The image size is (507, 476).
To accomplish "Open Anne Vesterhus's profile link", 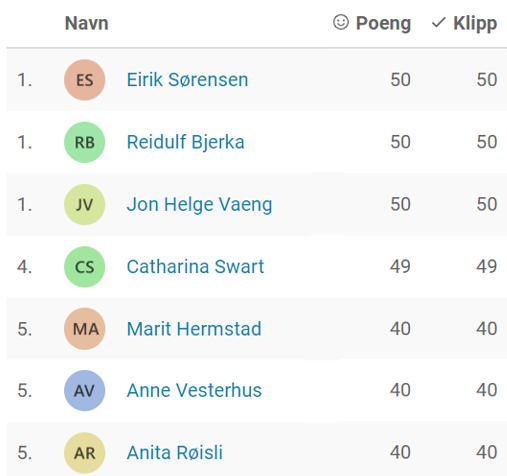I will (194, 390).
